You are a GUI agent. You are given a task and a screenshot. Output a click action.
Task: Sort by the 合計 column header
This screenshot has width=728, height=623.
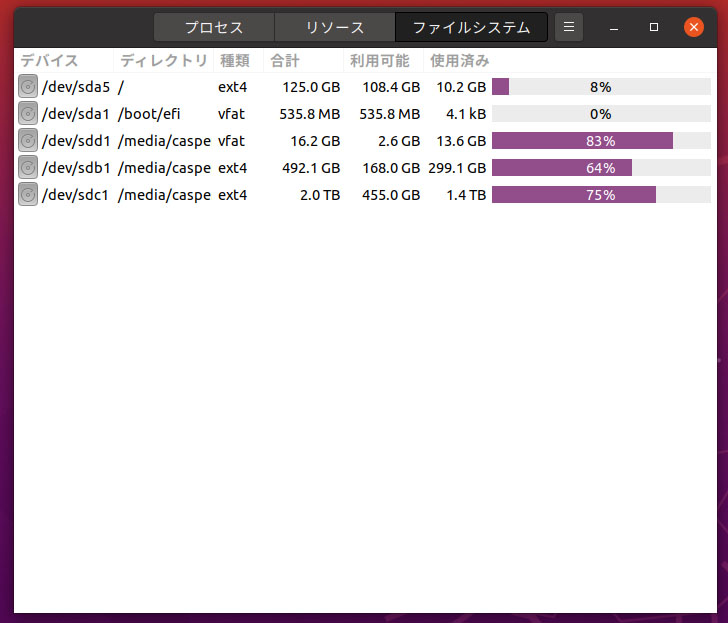coord(304,61)
